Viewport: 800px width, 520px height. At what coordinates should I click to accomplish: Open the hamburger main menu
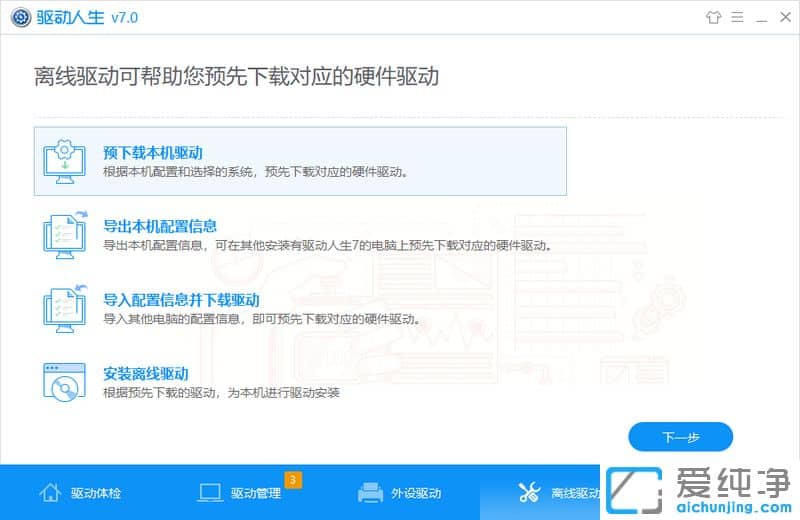736,16
